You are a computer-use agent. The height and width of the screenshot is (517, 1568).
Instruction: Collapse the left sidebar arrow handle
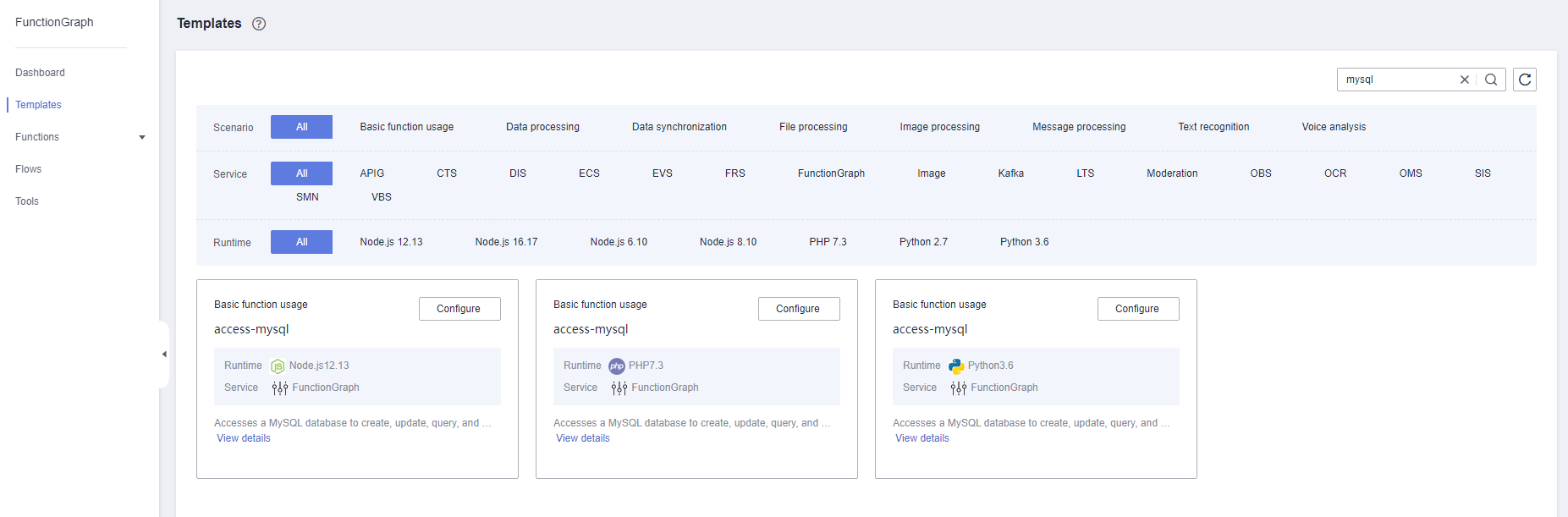coord(164,354)
